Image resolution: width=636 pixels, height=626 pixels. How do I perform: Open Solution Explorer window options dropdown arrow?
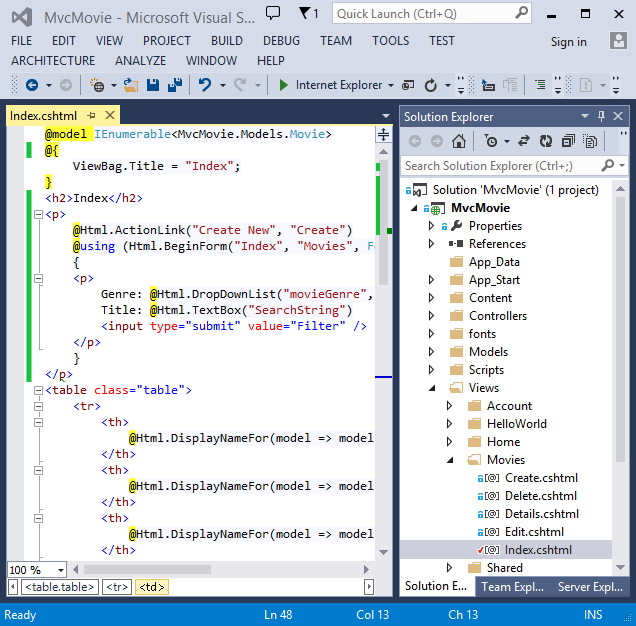(x=585, y=116)
